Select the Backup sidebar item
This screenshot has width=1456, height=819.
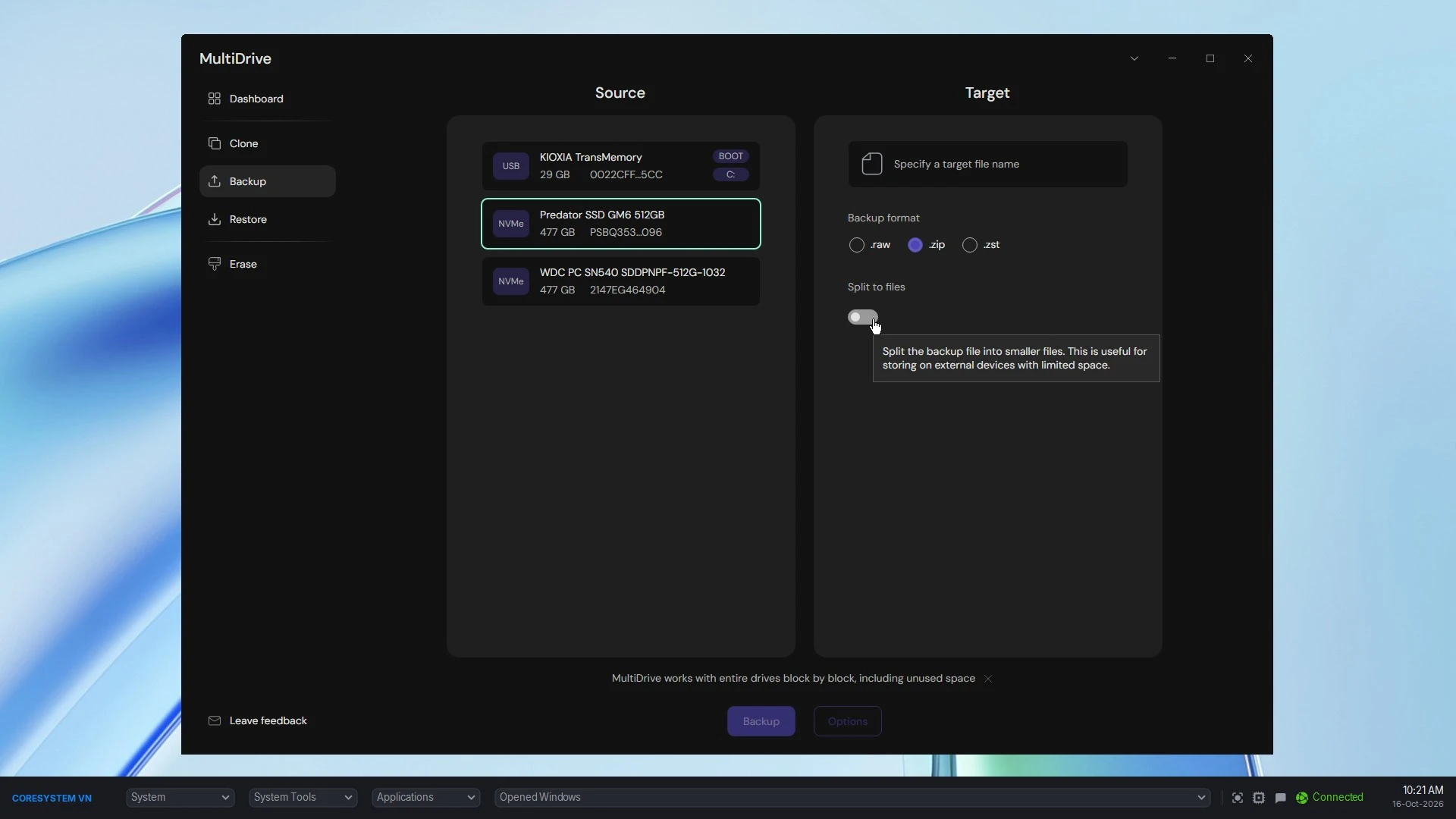point(267,181)
